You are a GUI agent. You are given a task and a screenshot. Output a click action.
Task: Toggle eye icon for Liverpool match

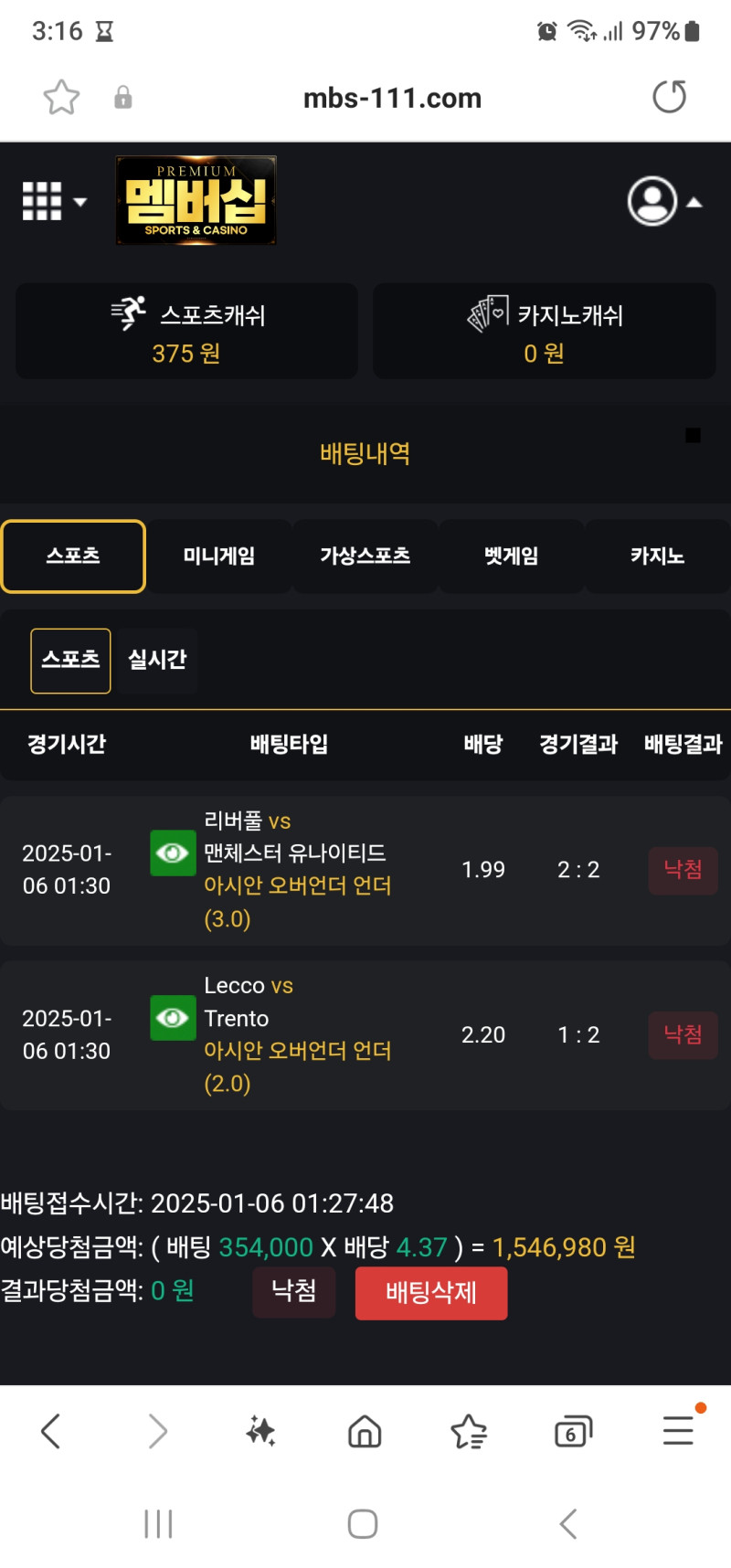click(x=173, y=853)
